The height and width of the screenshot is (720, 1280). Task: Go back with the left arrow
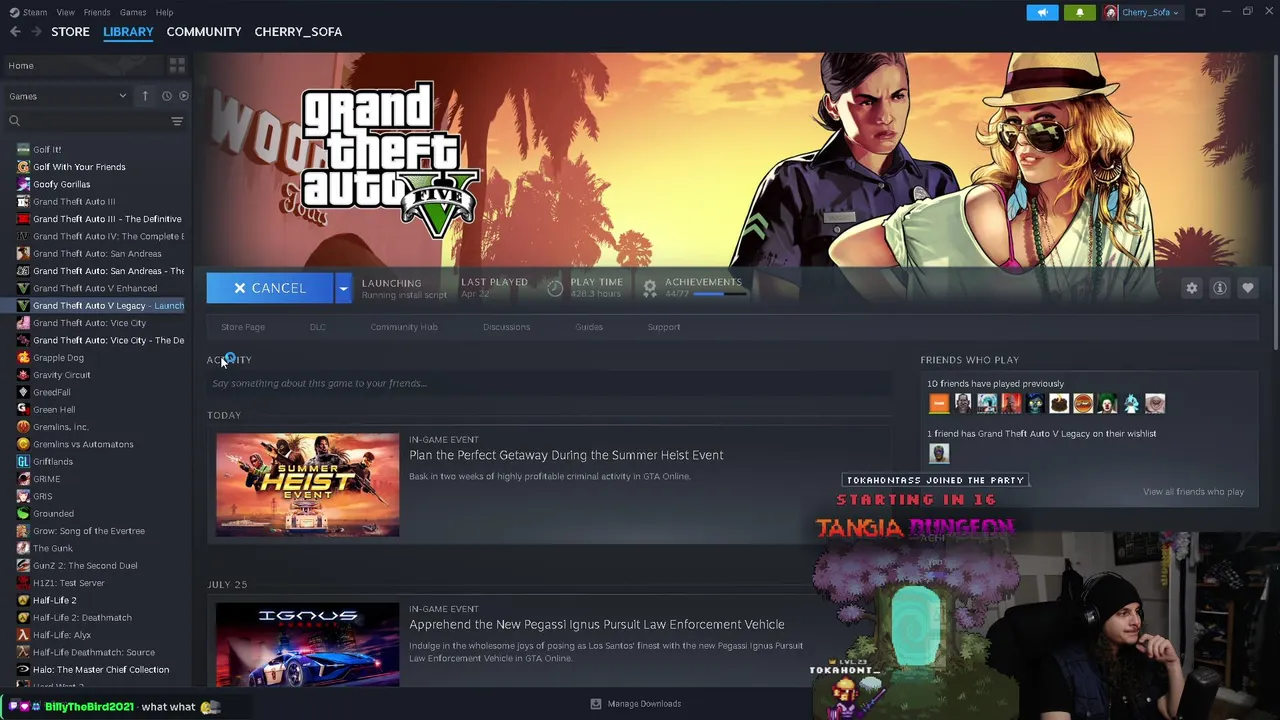click(15, 32)
